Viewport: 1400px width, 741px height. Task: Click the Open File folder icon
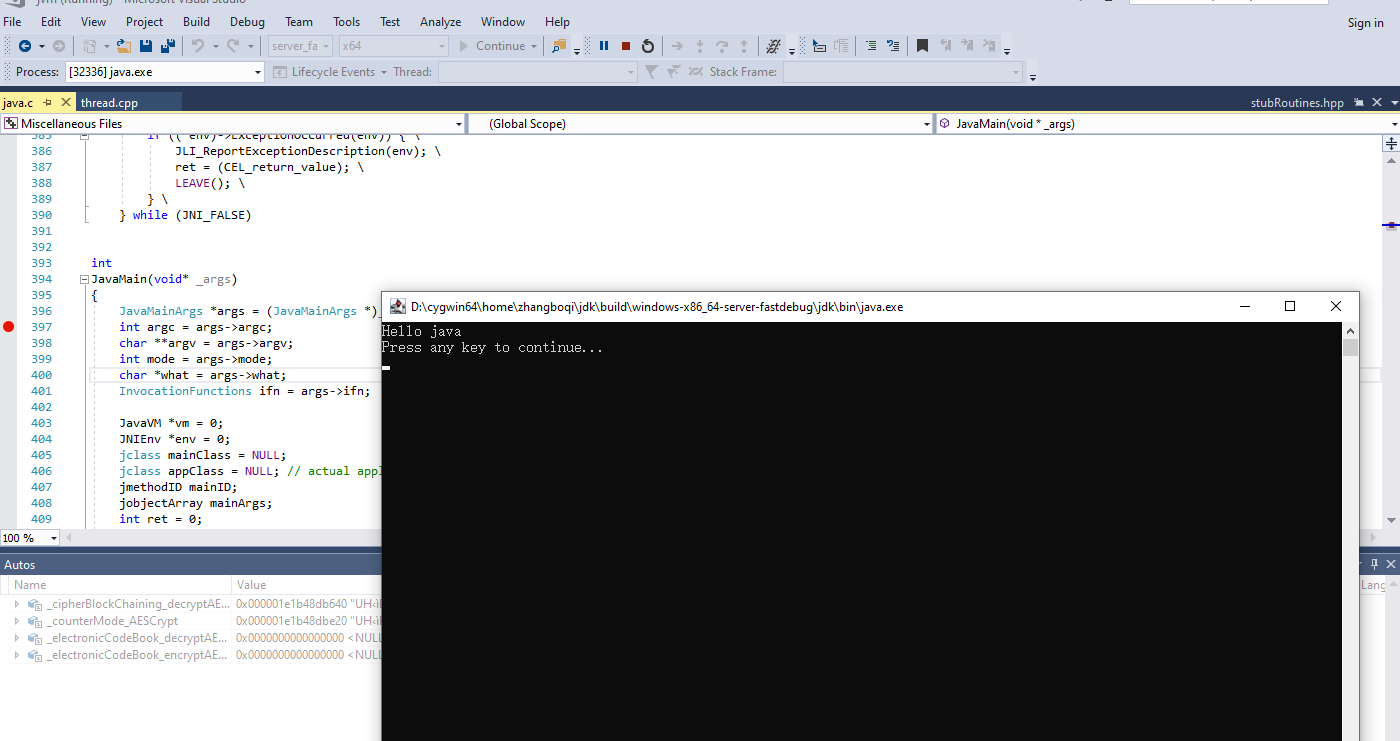[124, 46]
